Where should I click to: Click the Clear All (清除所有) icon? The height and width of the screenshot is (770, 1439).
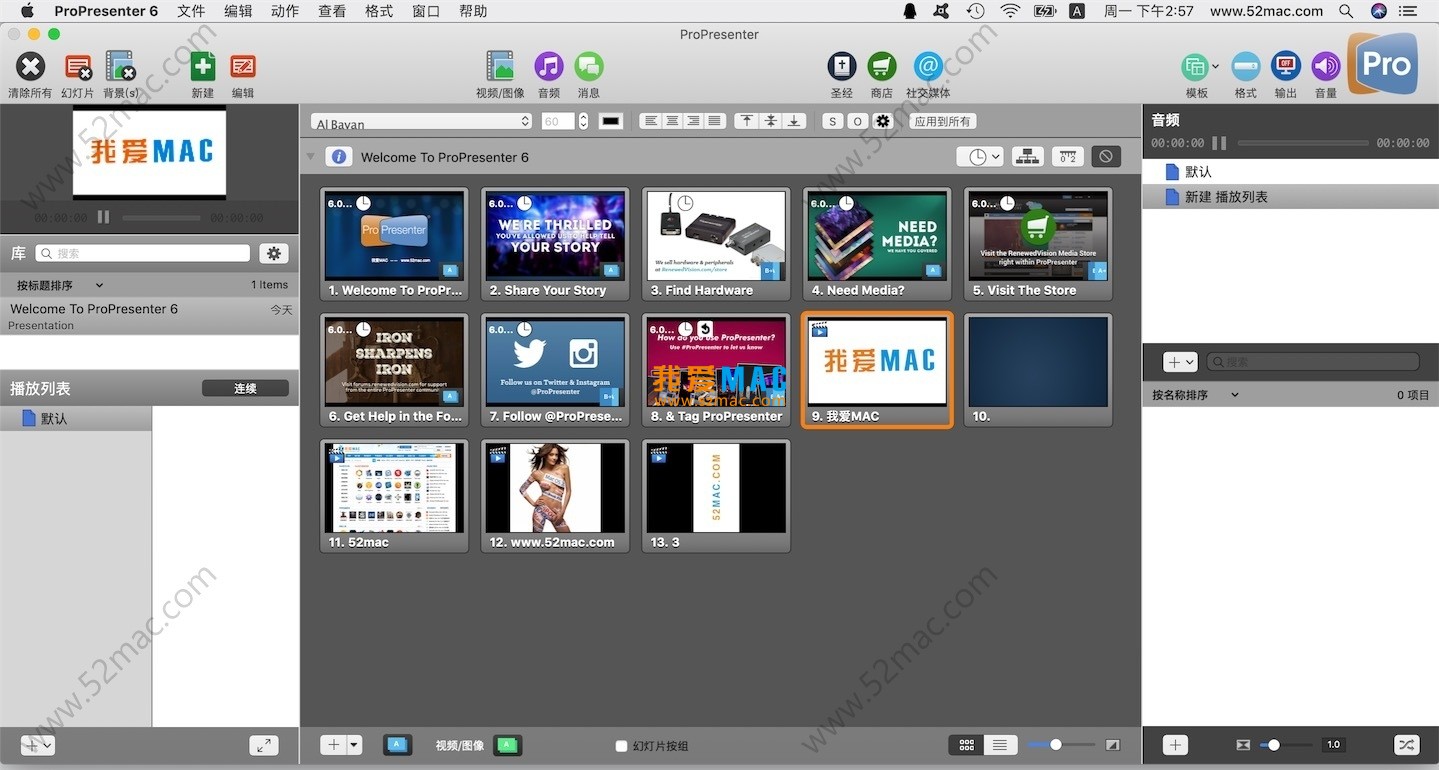tap(30, 67)
